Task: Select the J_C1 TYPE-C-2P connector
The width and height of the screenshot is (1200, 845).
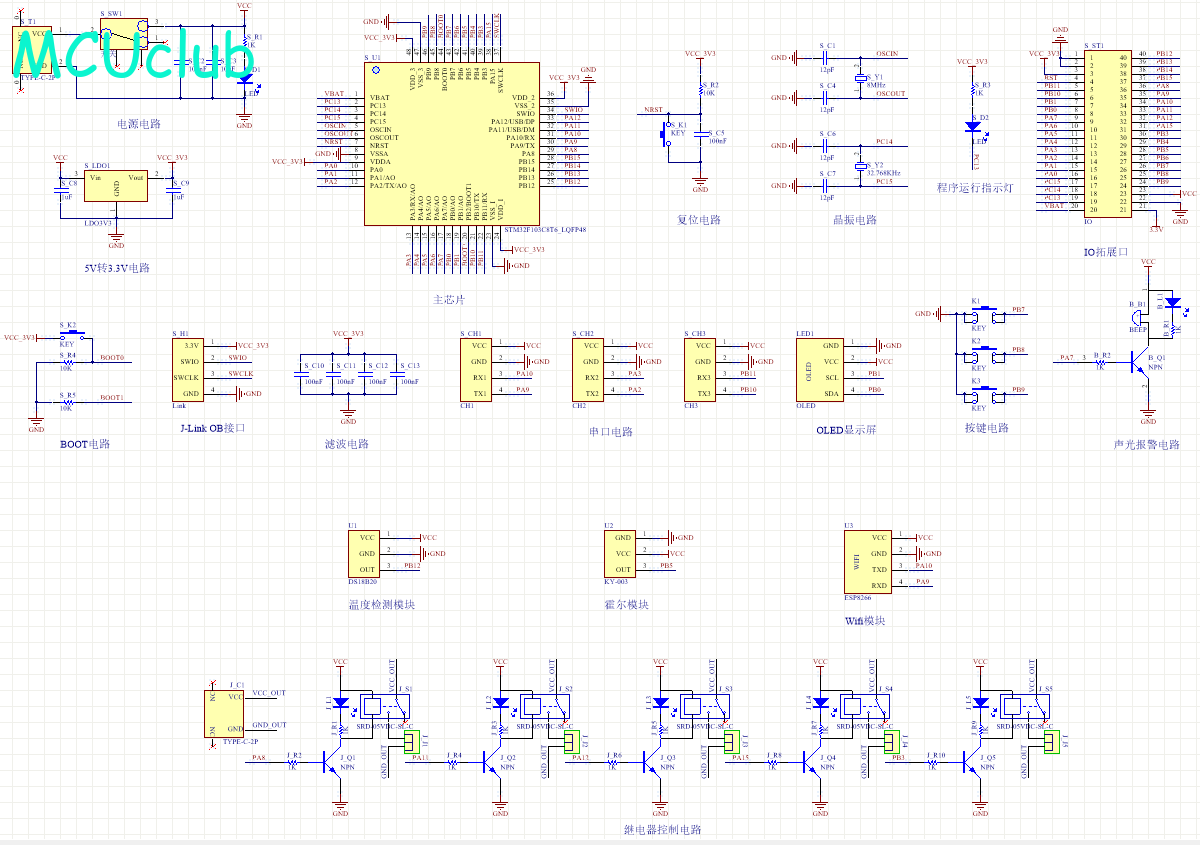Action: (225, 712)
